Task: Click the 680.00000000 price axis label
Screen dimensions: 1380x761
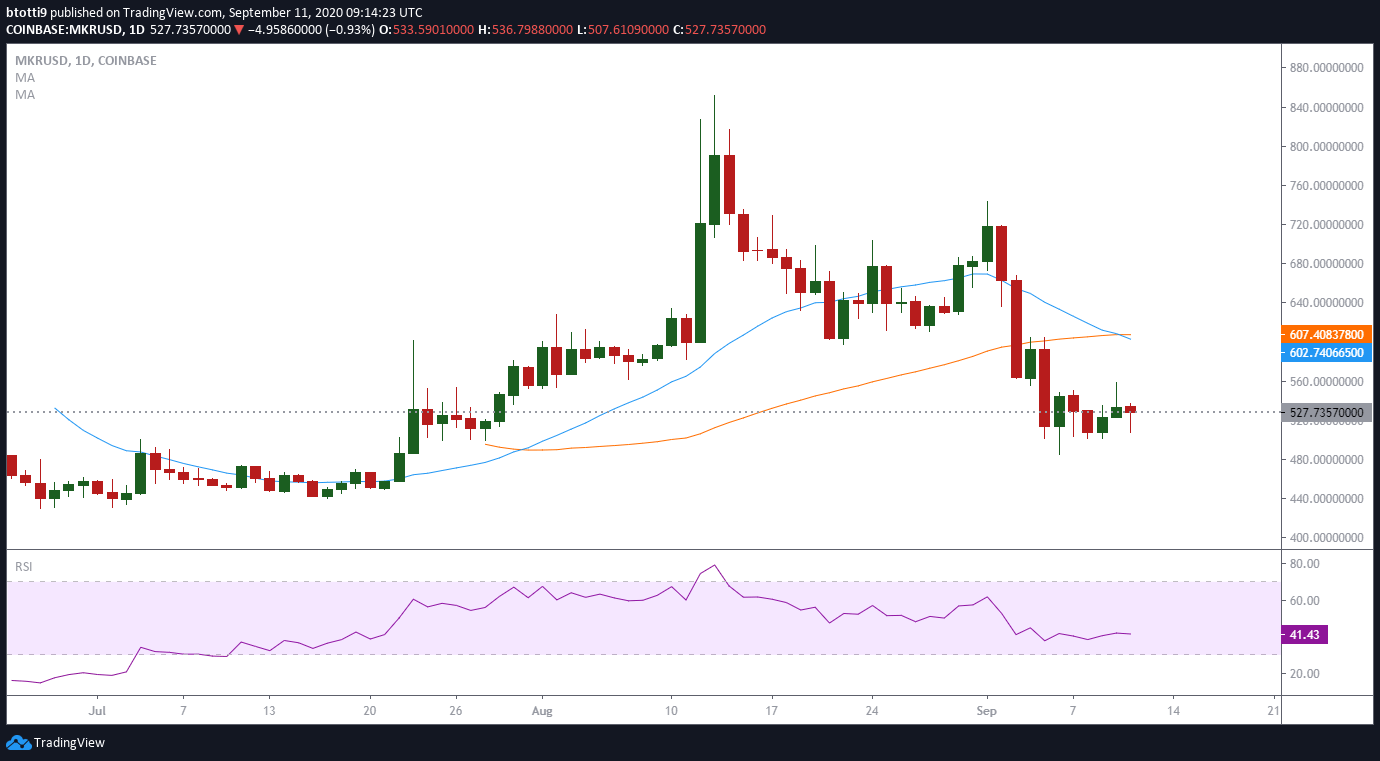Action: click(x=1326, y=263)
